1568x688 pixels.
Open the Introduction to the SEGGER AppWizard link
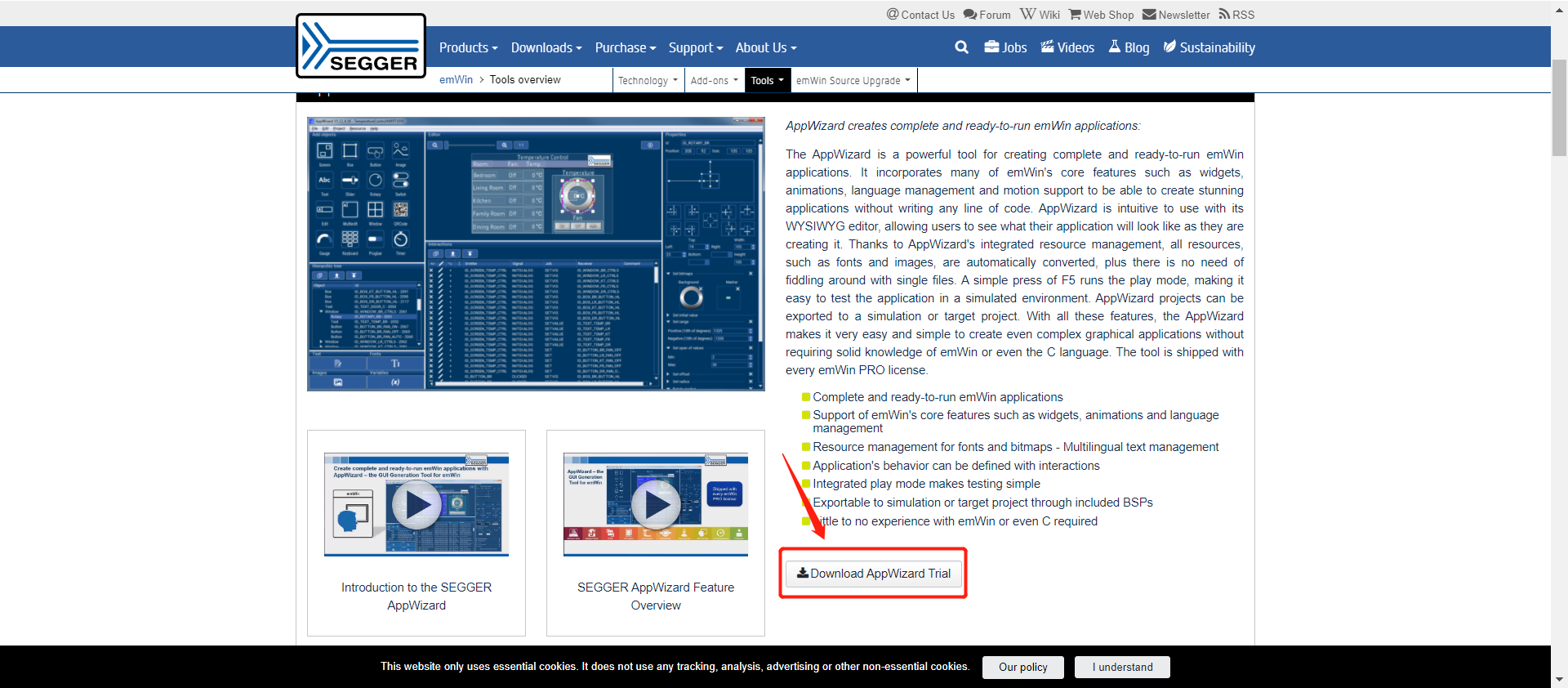(x=416, y=596)
